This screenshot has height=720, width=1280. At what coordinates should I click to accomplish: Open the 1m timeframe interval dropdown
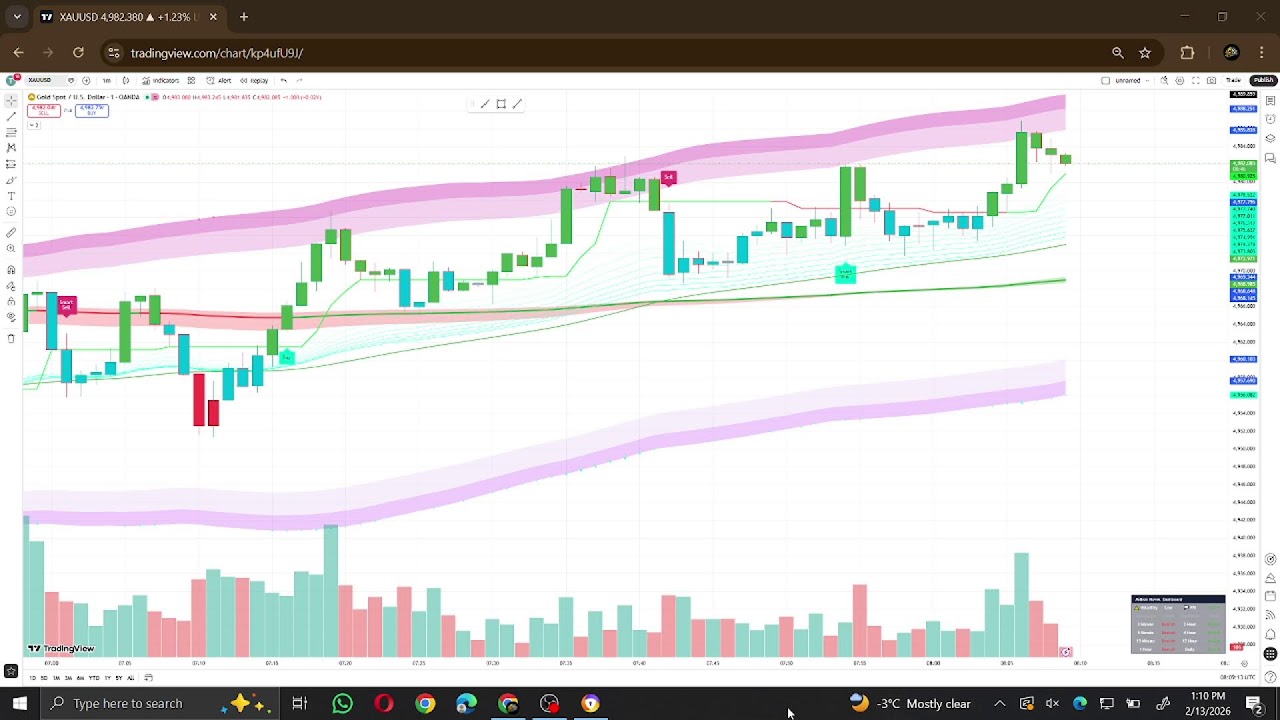click(x=106, y=80)
